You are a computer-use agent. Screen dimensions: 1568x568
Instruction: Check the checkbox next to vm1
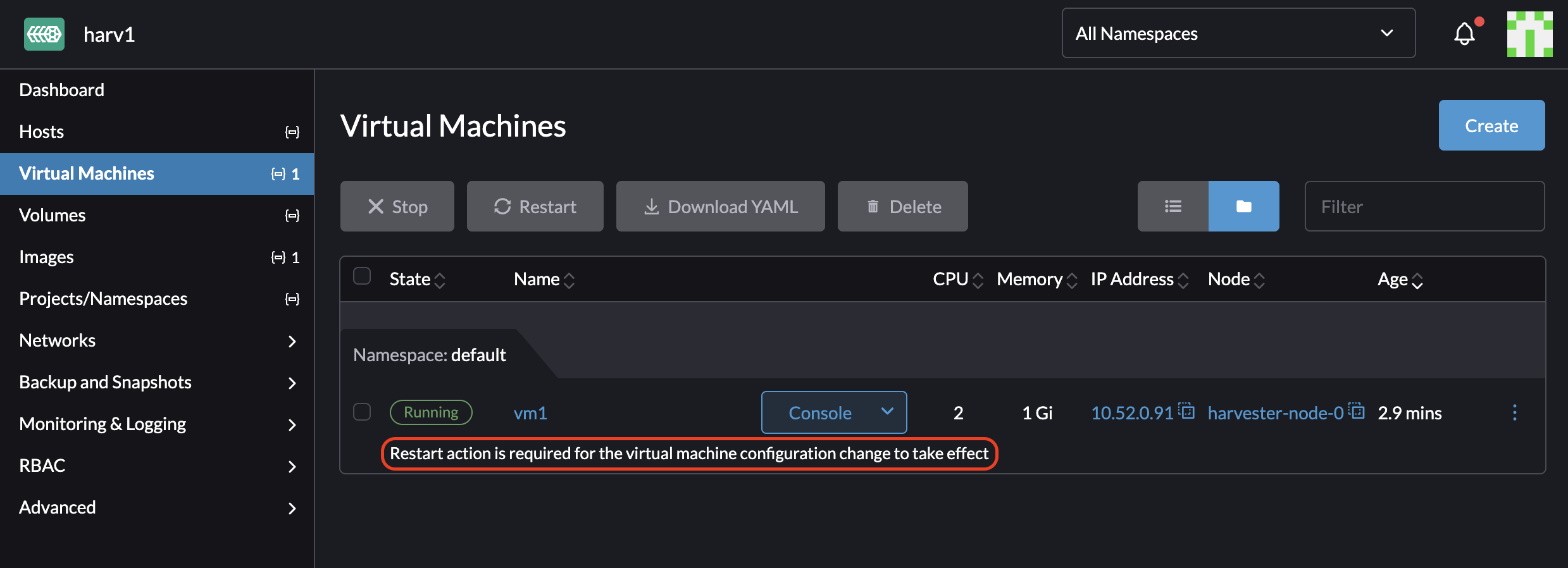(363, 412)
